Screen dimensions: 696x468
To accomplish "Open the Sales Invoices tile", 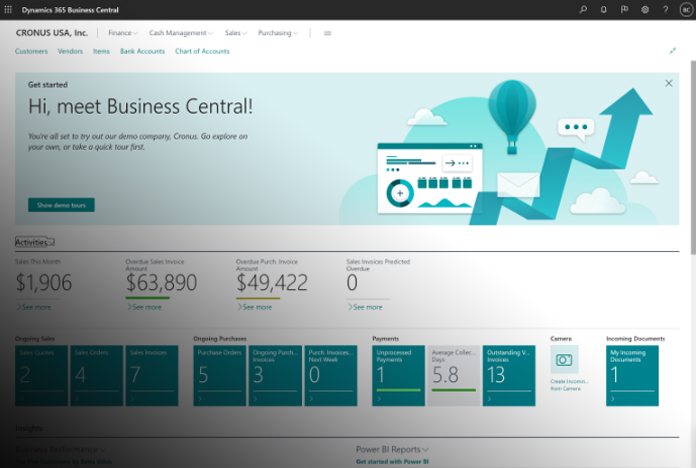I will point(152,376).
